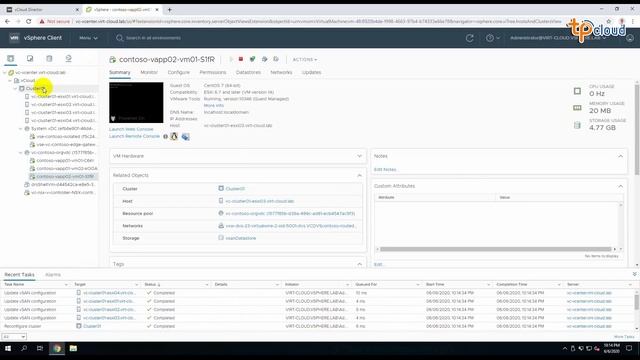640x360 pixels.
Task: Click the Launch Web Console link
Action: pos(131,129)
